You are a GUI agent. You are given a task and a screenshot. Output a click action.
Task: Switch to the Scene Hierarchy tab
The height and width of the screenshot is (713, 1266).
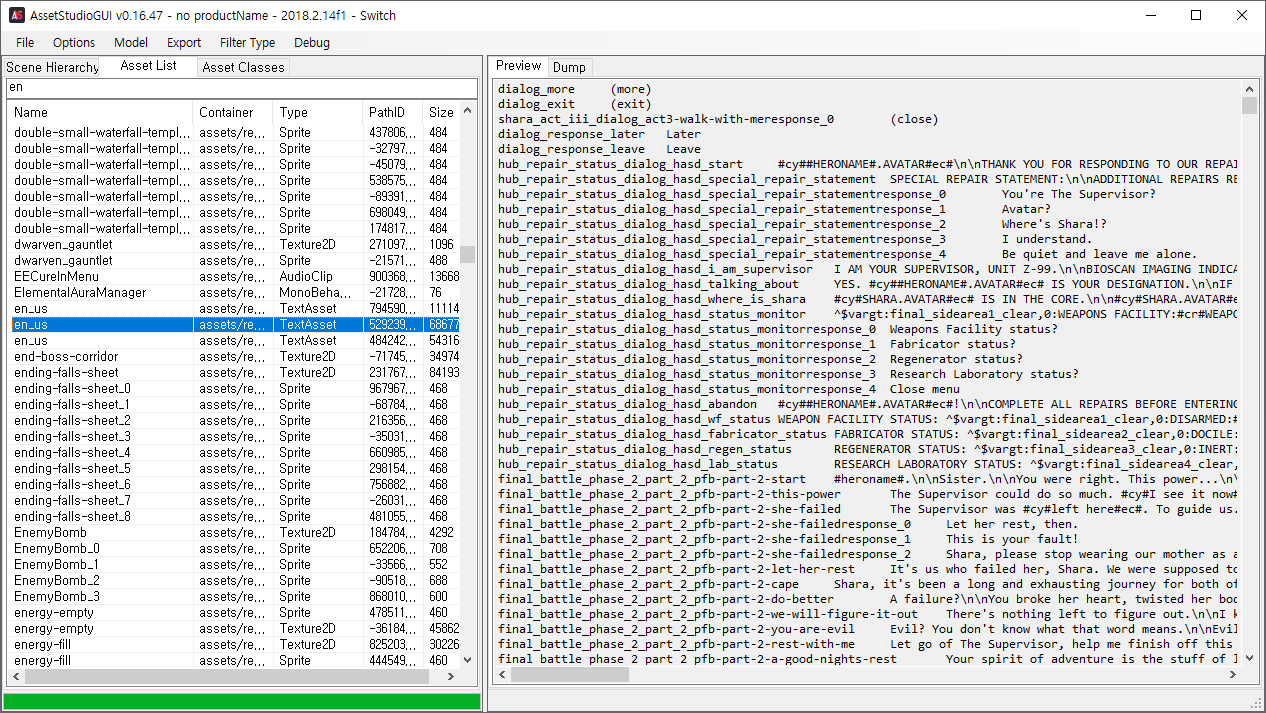click(x=52, y=67)
